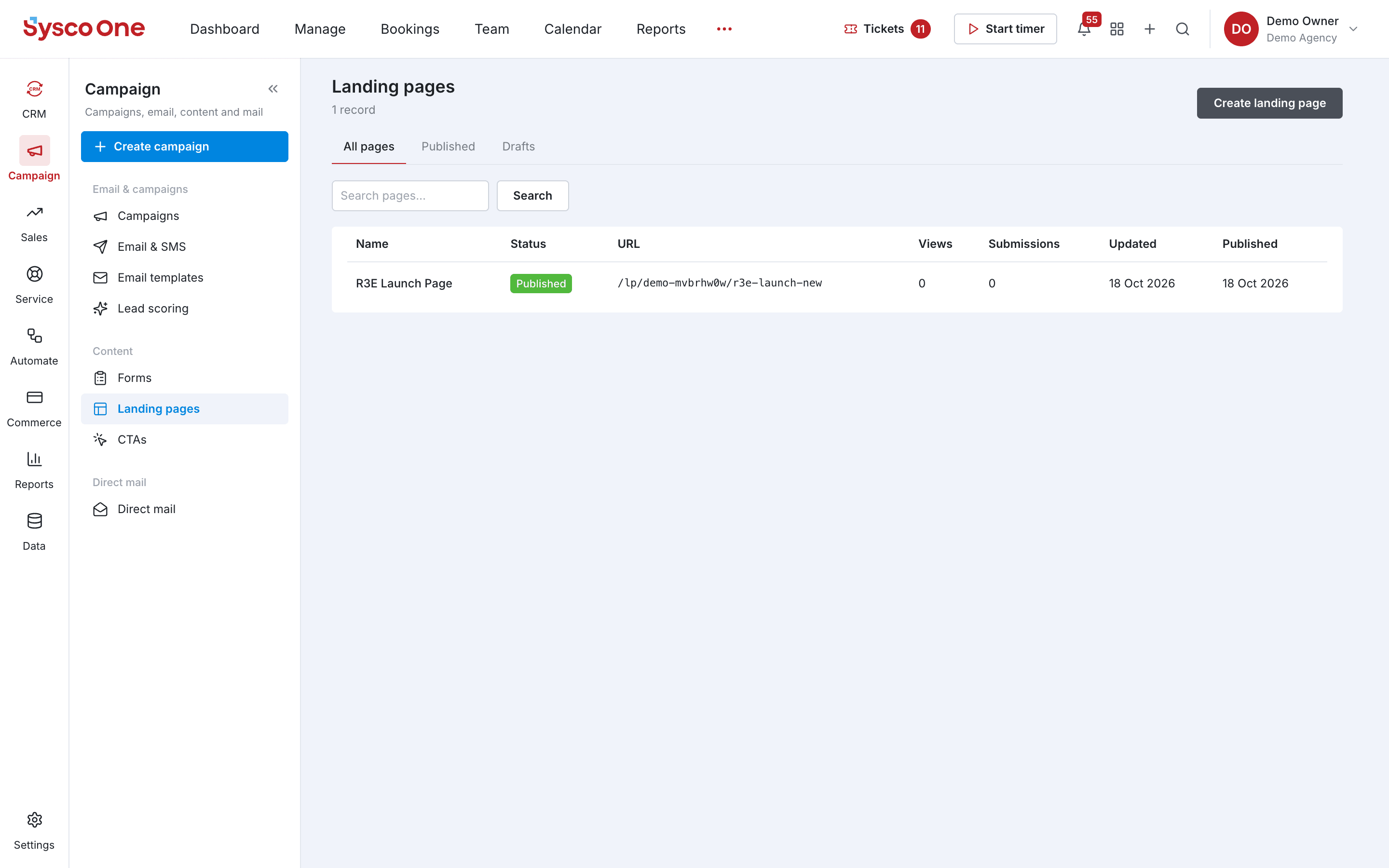Image resolution: width=1389 pixels, height=868 pixels.
Task: Click the plus quick-add icon
Action: (x=1149, y=29)
